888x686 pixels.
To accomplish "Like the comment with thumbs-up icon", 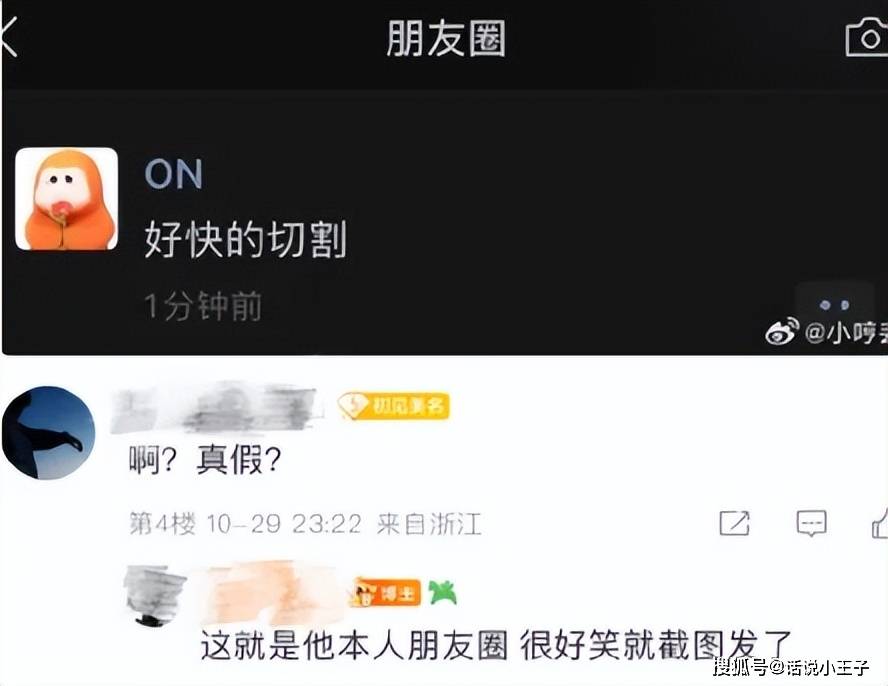I will pos(880,523).
